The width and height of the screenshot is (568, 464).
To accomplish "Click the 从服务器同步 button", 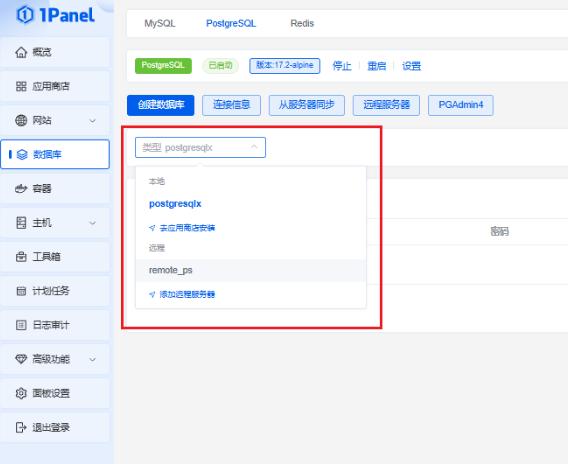I will [x=306, y=105].
